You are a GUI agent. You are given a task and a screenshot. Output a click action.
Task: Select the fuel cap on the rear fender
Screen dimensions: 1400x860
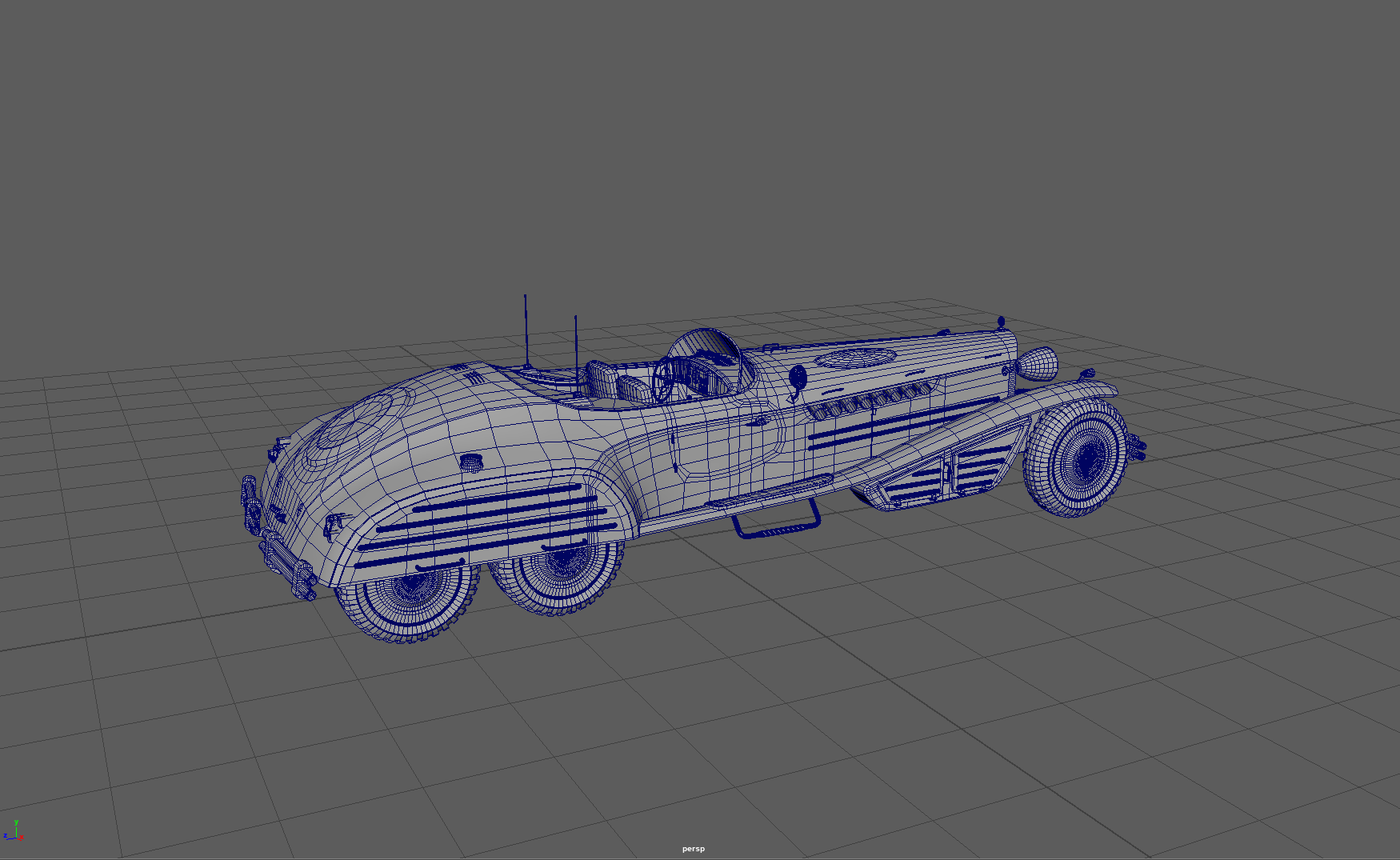click(472, 462)
